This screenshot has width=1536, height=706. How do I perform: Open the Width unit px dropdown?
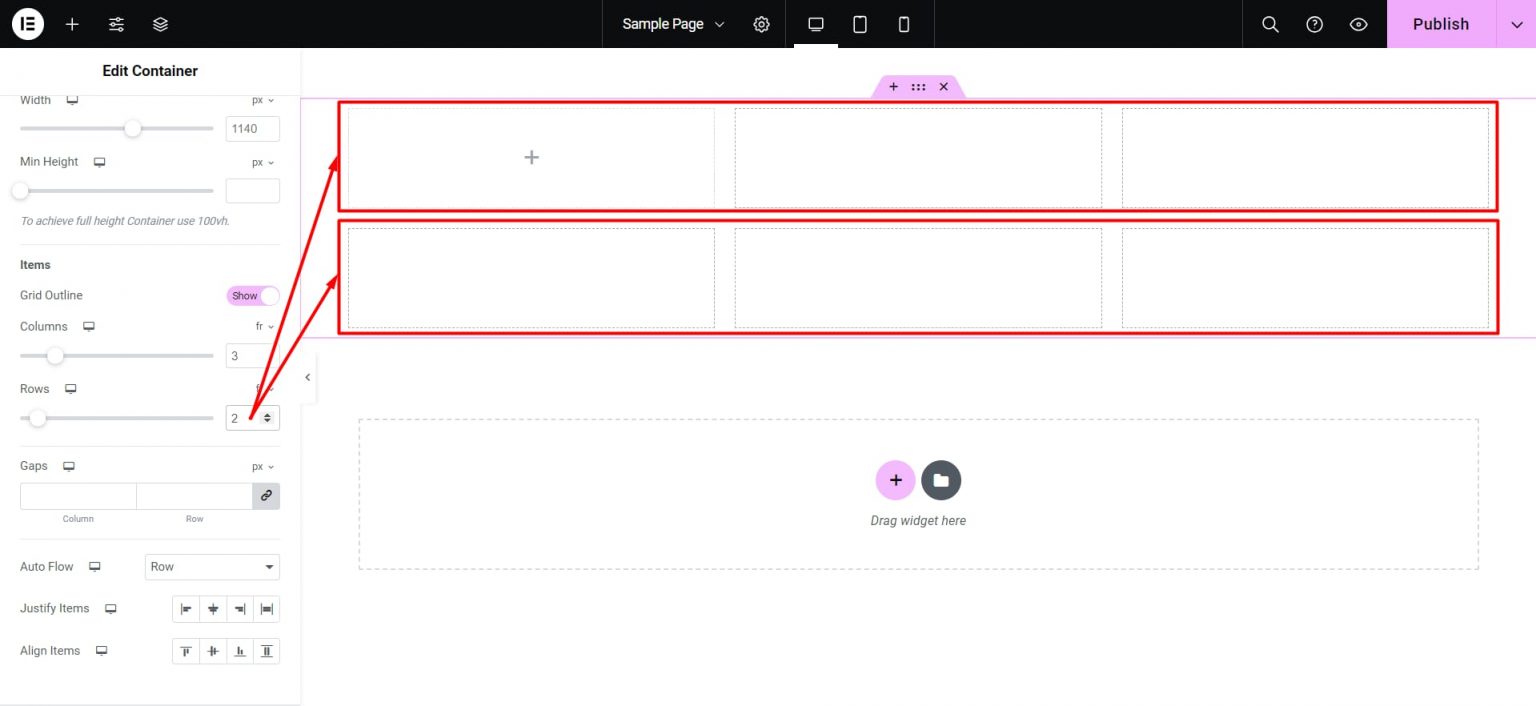pyautogui.click(x=261, y=100)
